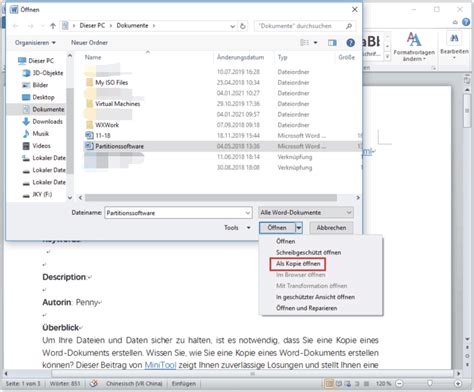Toggle Einfügen mode in status bar
474x392 pixels.
tap(184, 384)
